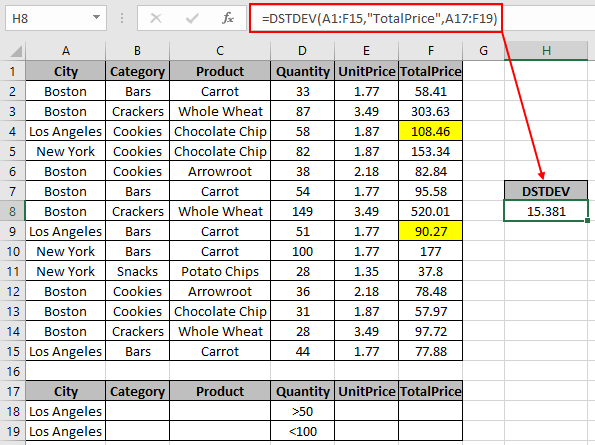Select column D header

(302, 51)
